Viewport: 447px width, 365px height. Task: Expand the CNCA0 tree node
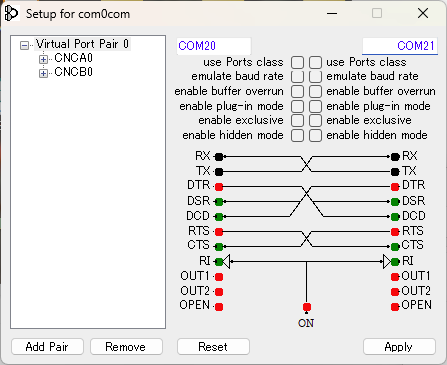click(x=43, y=59)
